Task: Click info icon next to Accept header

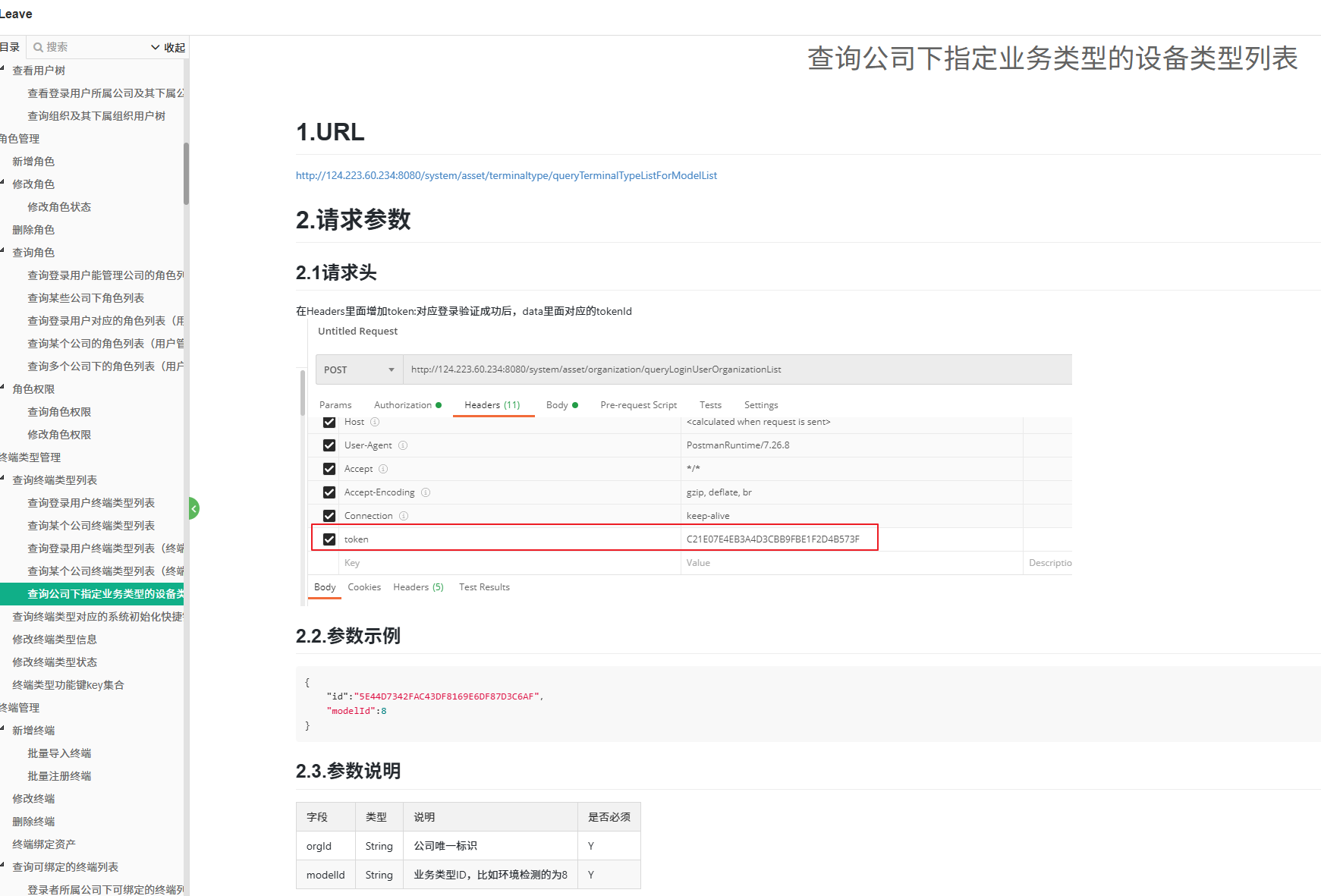Action: pos(383,469)
